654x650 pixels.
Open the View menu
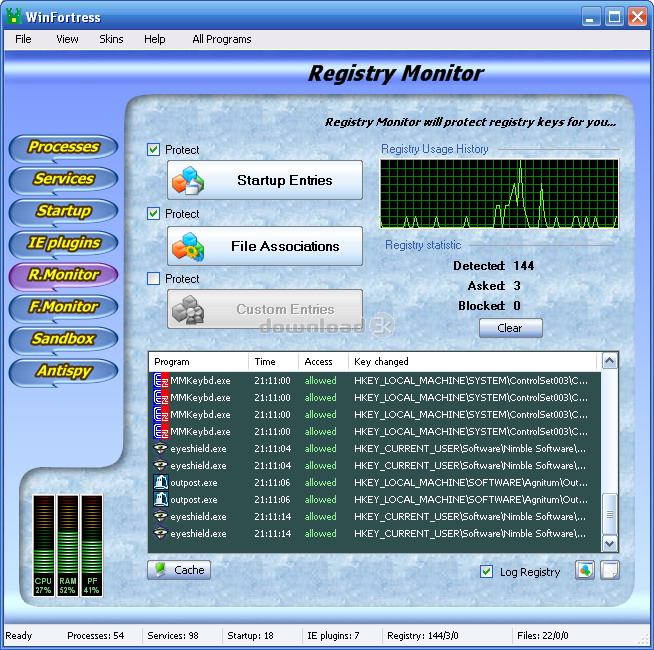tap(67, 39)
